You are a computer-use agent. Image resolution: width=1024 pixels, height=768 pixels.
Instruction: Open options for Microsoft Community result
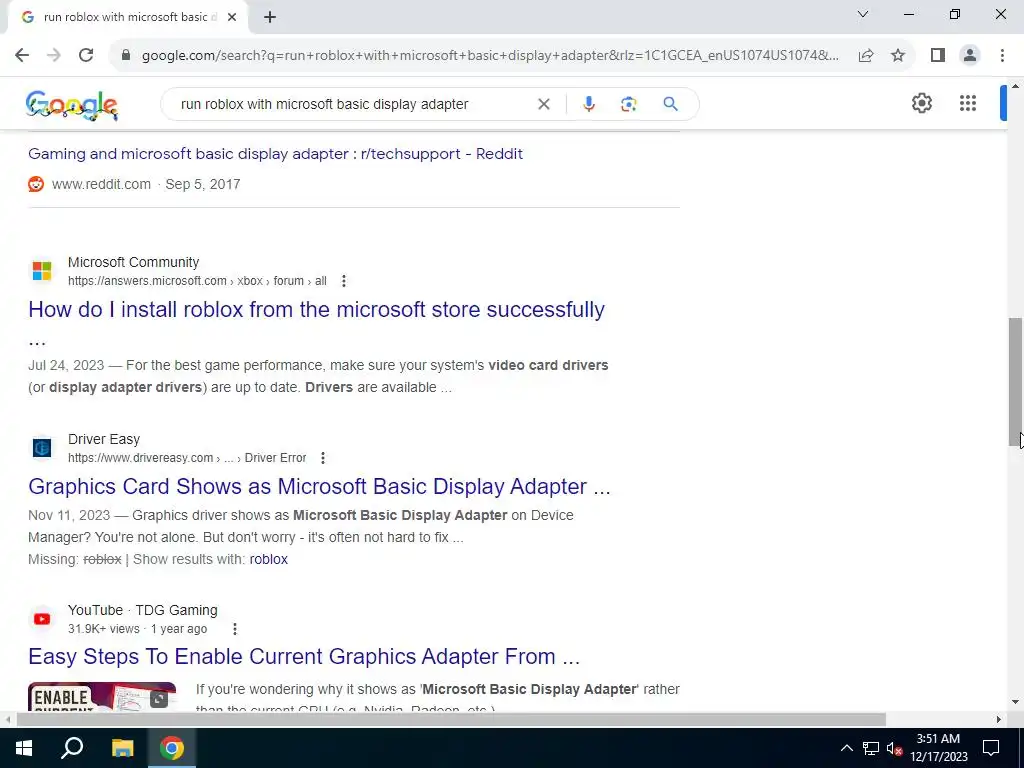344,281
